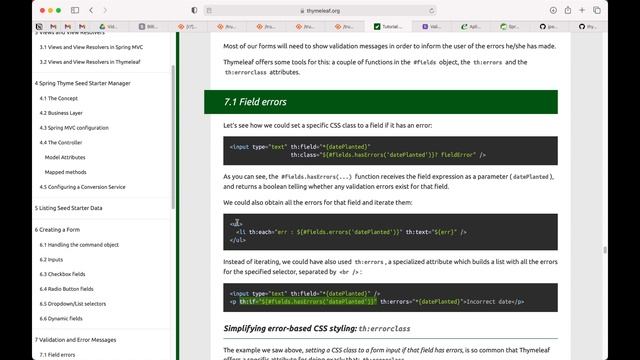Click the table of contents scrollbar
The image size is (640, 360).
(x=173, y=137)
